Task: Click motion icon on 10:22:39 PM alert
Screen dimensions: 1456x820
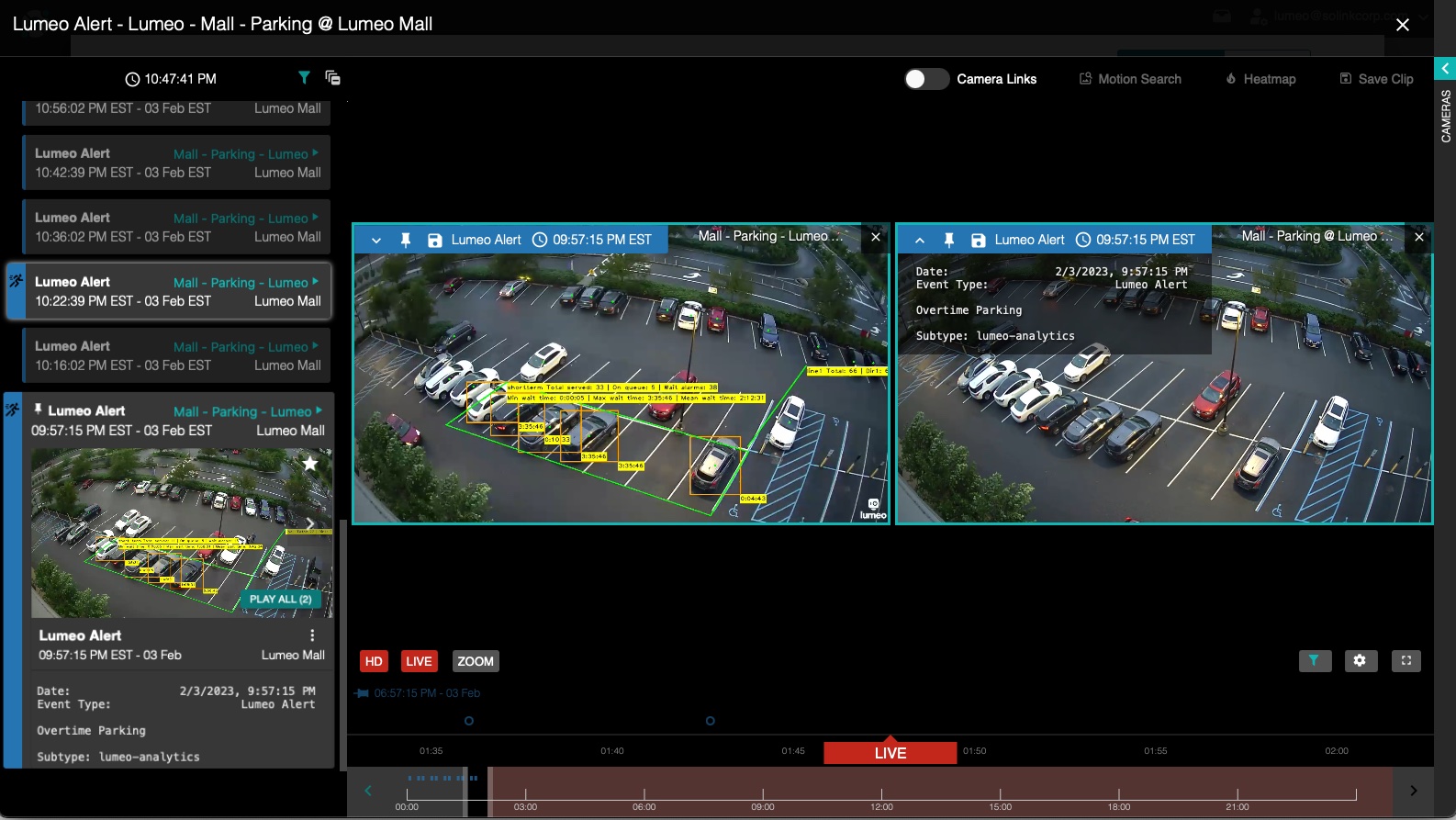Action: pyautogui.click(x=16, y=281)
